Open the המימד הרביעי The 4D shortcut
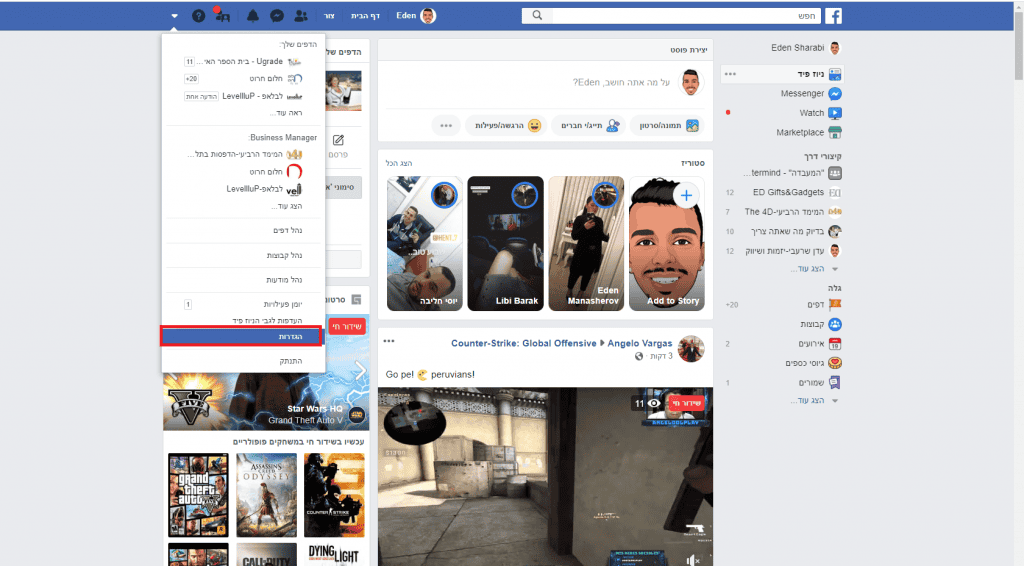Image resolution: width=1024 pixels, height=566 pixels. pyautogui.click(x=784, y=212)
